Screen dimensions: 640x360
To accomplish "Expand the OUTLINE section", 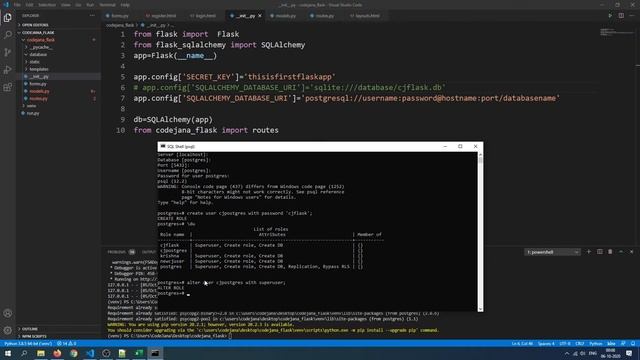I will pos(29,329).
